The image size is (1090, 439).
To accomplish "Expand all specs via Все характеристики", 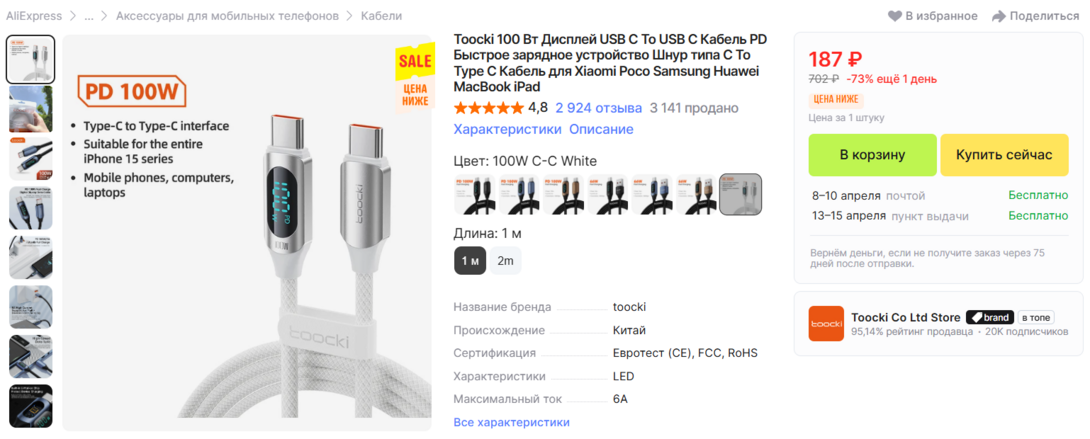I will 511,422.
